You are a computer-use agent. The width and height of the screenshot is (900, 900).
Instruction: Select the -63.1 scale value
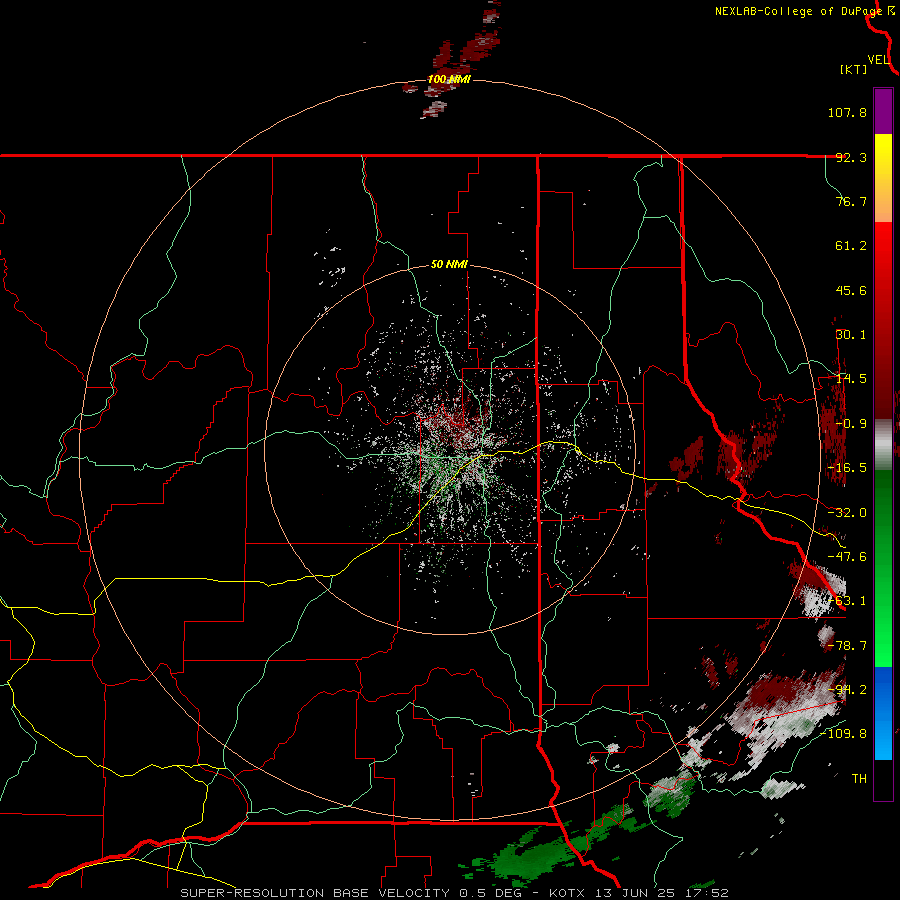(847, 601)
